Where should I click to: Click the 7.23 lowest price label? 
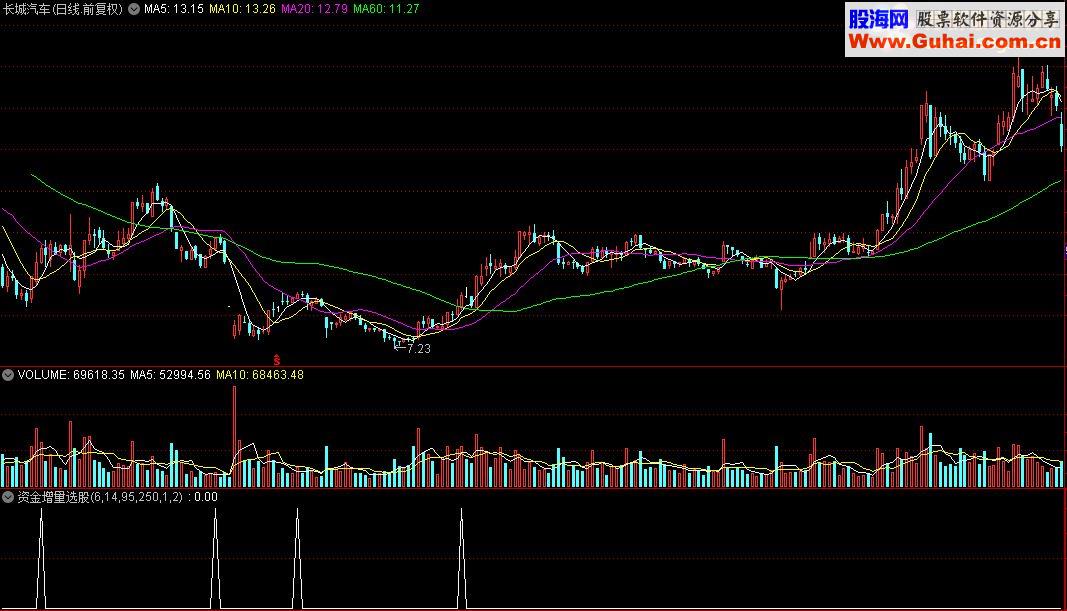tap(418, 348)
